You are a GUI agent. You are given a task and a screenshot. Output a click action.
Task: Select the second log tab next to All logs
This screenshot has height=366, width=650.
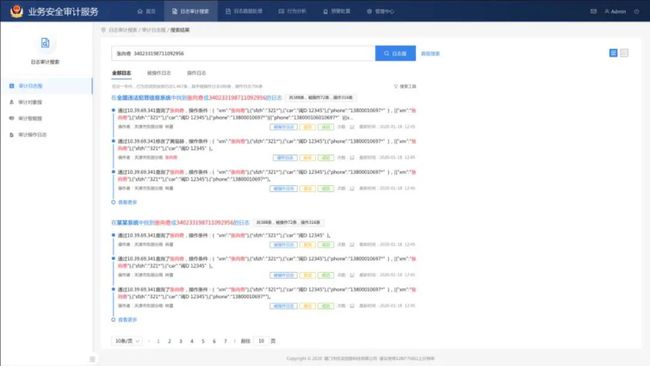pyautogui.click(x=159, y=73)
